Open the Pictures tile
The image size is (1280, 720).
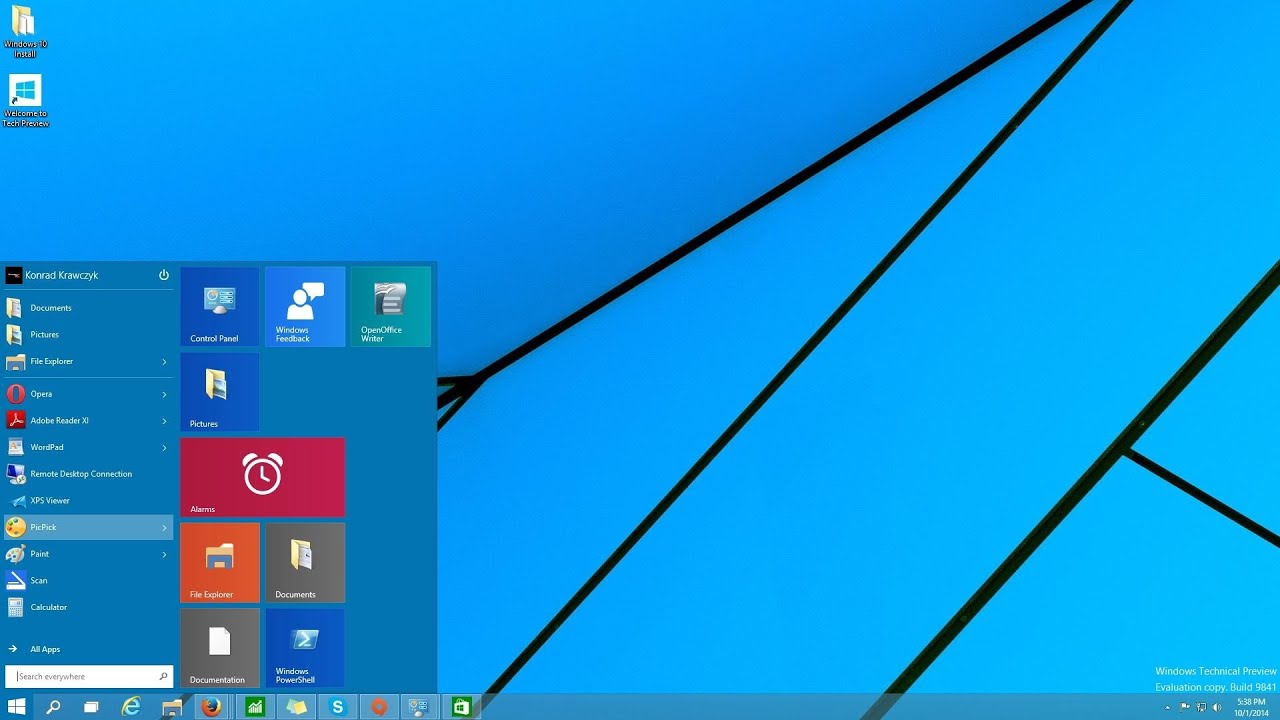point(220,392)
